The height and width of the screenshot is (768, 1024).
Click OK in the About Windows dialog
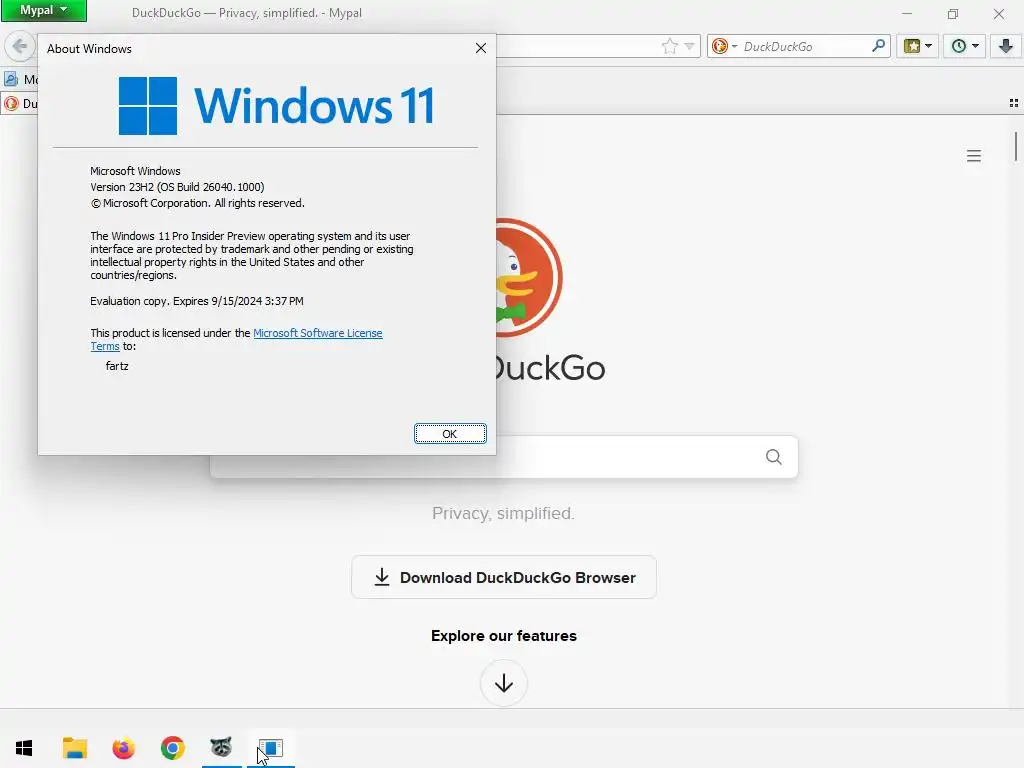[450, 434]
